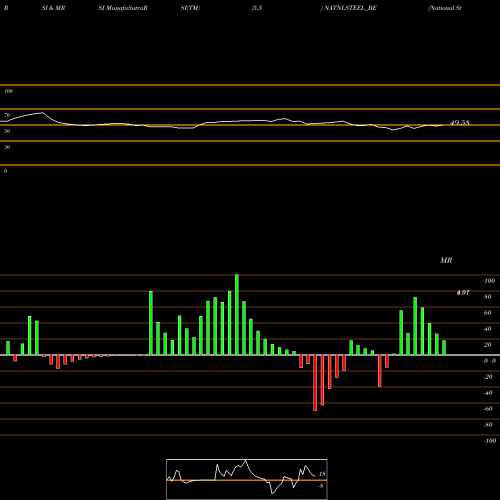Click the RSI panel 30 axis label
This screenshot has width=500, height=500.
(x=7, y=147)
